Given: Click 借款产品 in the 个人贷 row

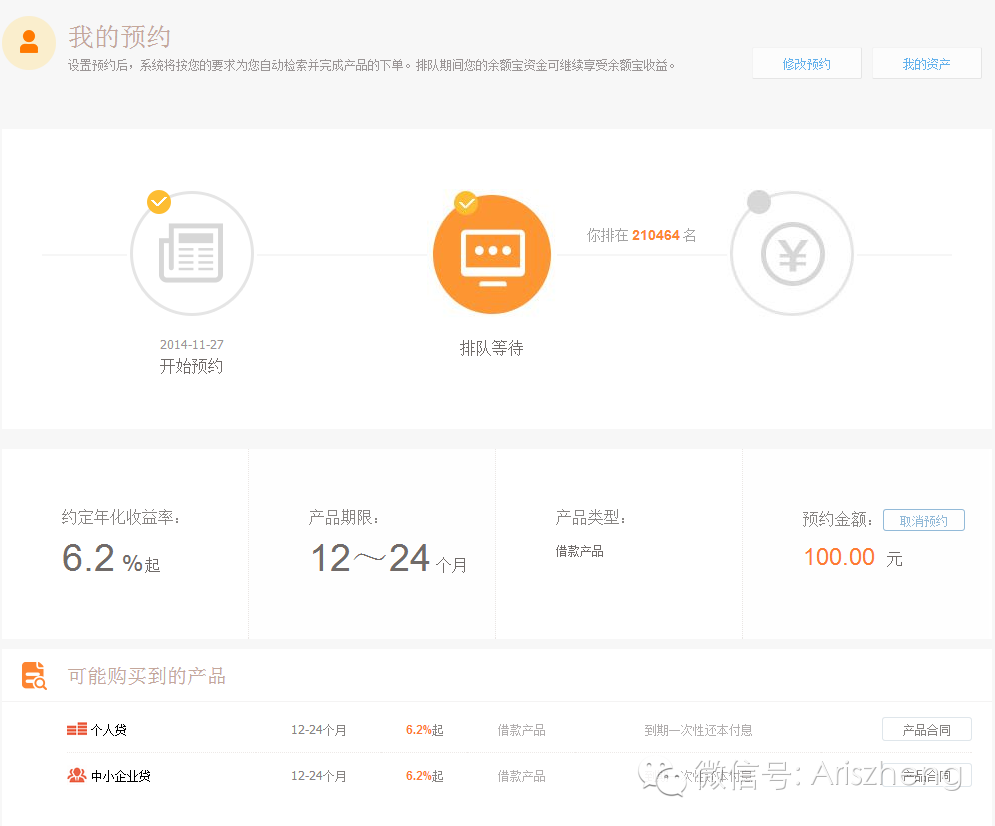Looking at the screenshot, I should [x=522, y=730].
